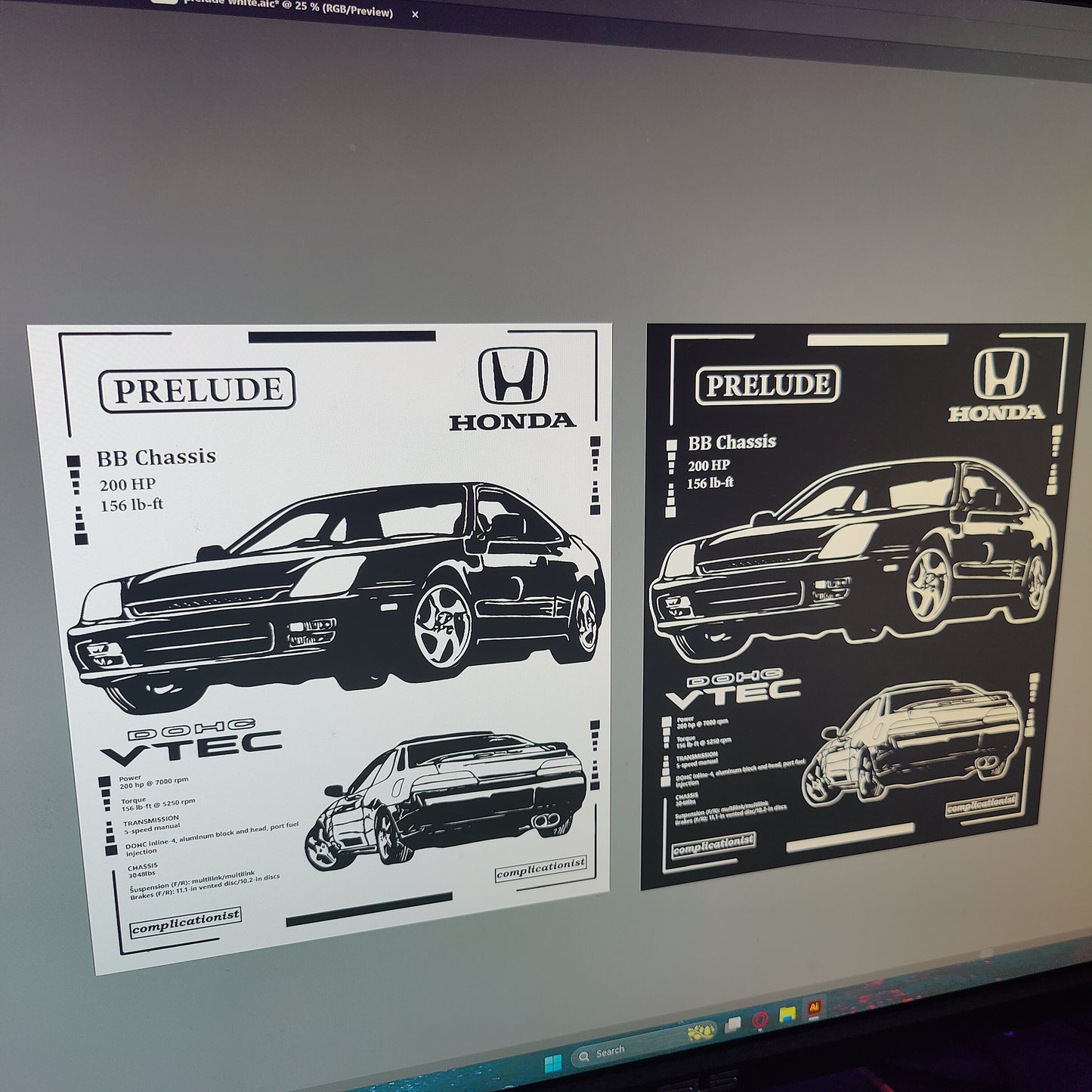The width and height of the screenshot is (1092, 1092).
Task: Select rear-view car artwork on white artboard
Action: click(x=446, y=797)
